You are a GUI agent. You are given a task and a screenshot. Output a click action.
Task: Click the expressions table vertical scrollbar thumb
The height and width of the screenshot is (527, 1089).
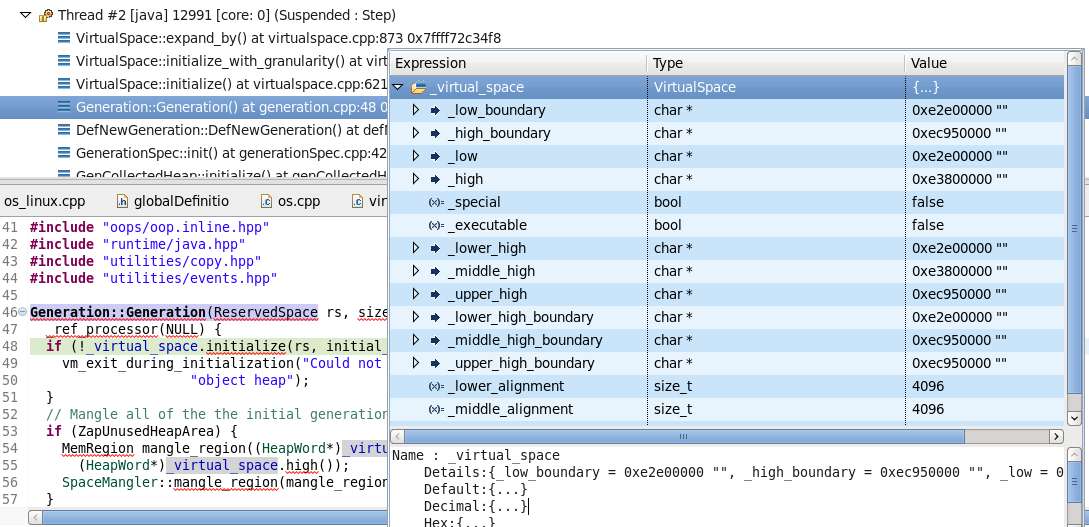(x=1073, y=228)
